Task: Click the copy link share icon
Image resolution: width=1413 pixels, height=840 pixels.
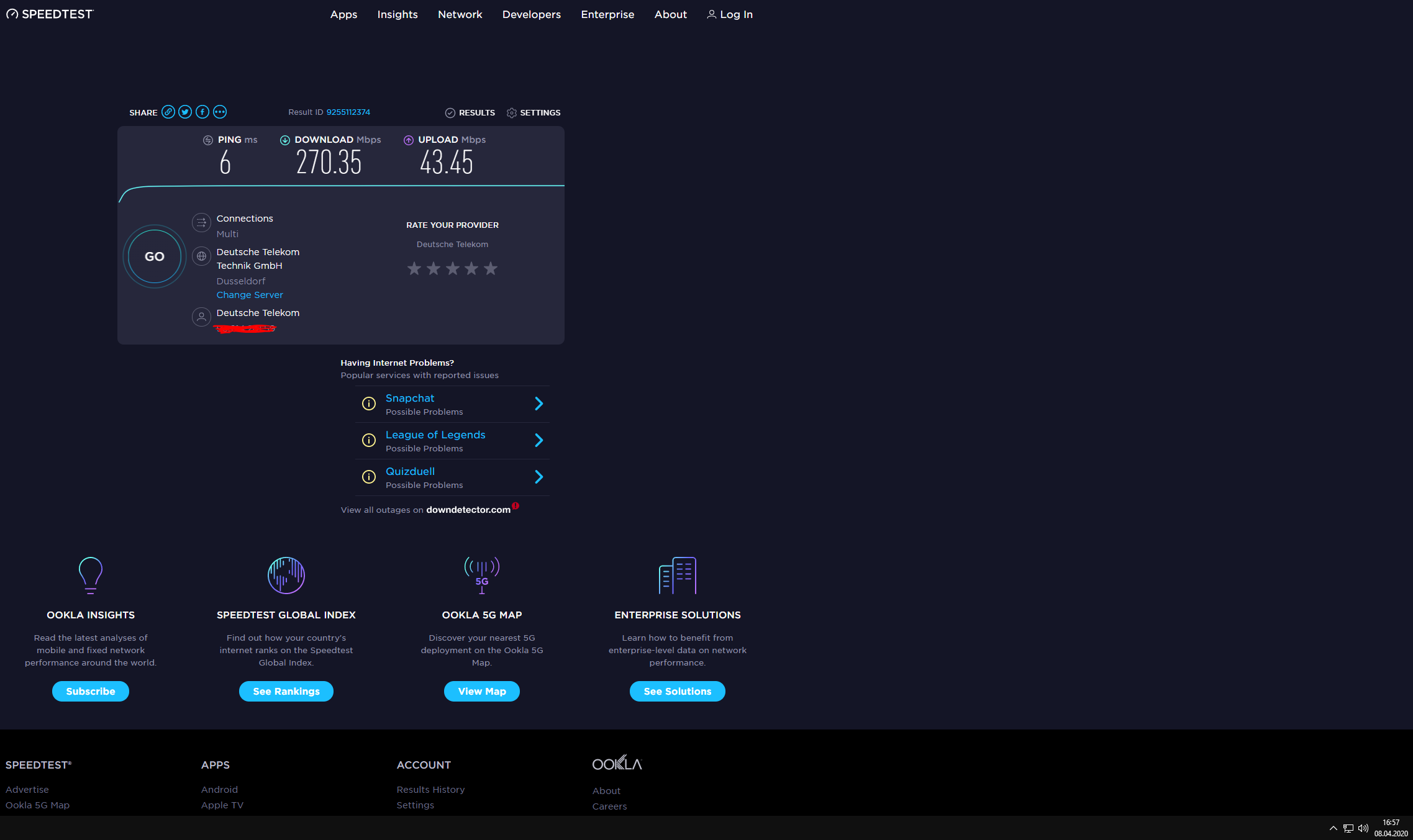Action: point(168,112)
